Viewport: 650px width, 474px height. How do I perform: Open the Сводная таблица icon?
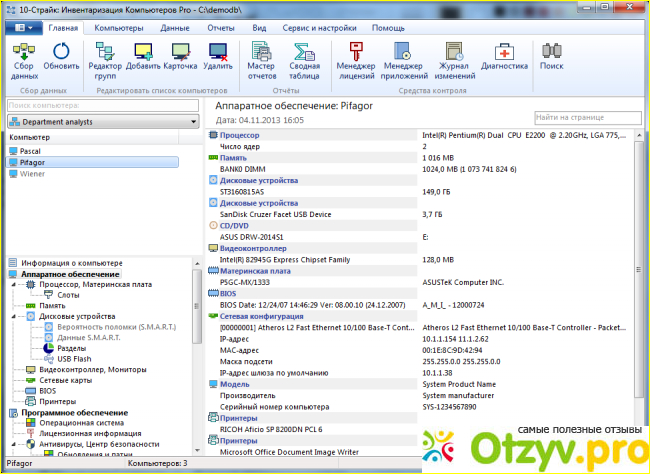click(305, 58)
